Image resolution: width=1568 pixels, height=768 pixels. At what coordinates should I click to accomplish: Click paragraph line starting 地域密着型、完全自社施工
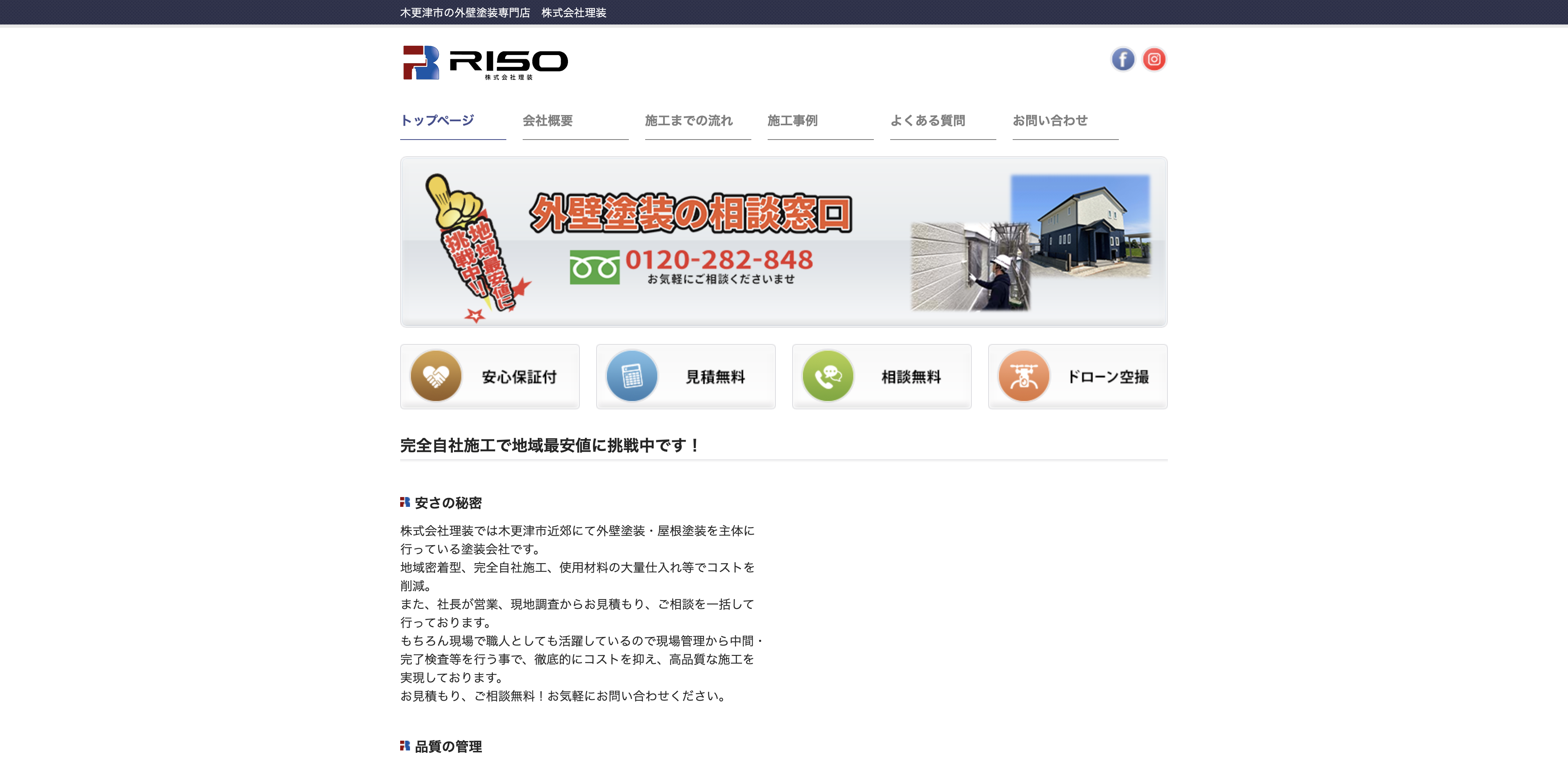click(577, 567)
